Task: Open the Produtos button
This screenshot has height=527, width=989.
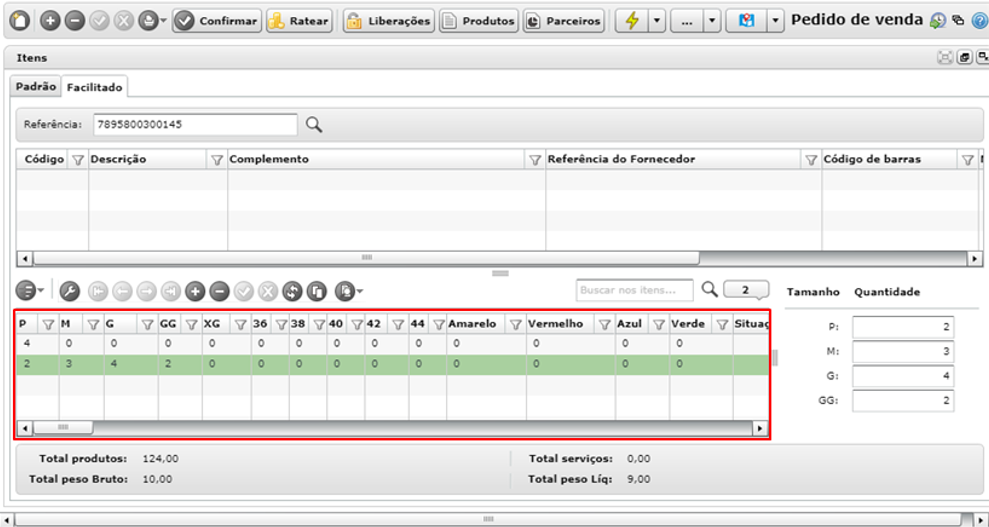Action: (479, 21)
